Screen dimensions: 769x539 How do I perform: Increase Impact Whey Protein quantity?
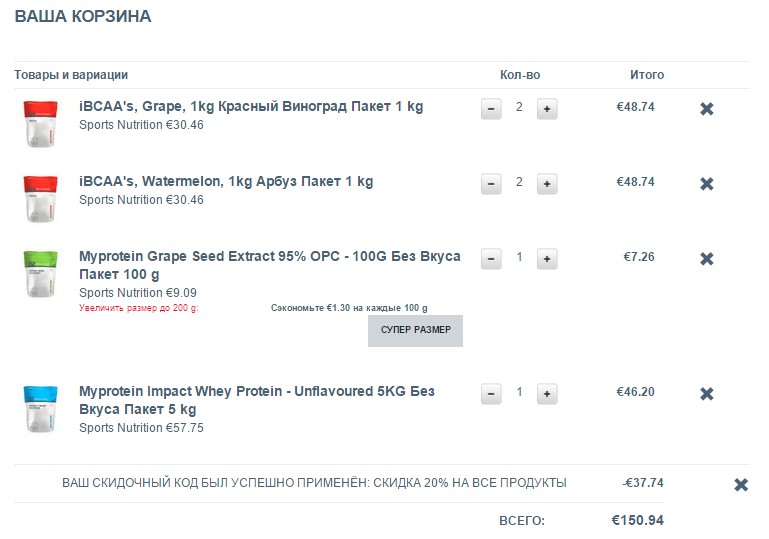pos(547,394)
